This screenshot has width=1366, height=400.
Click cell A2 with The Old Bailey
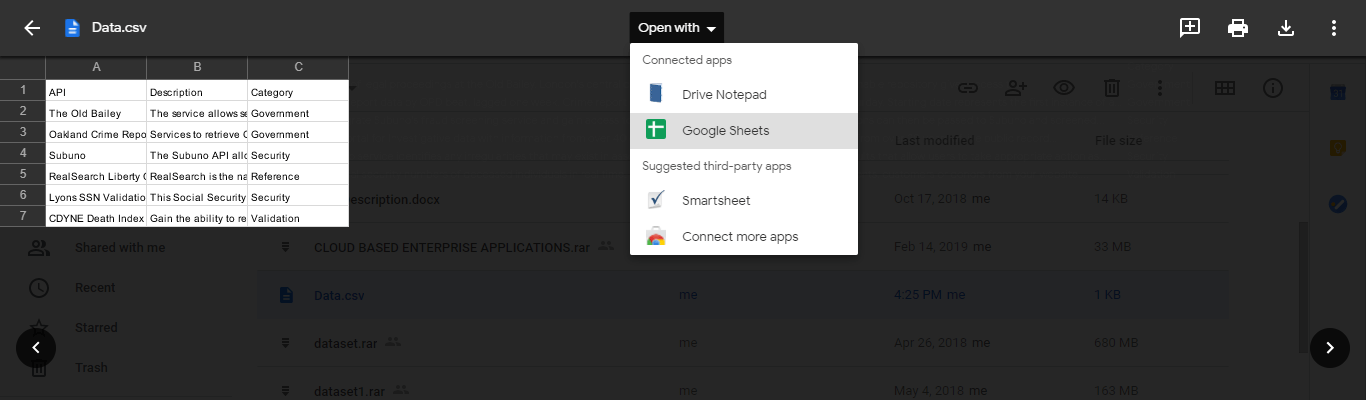pyautogui.click(x=96, y=113)
